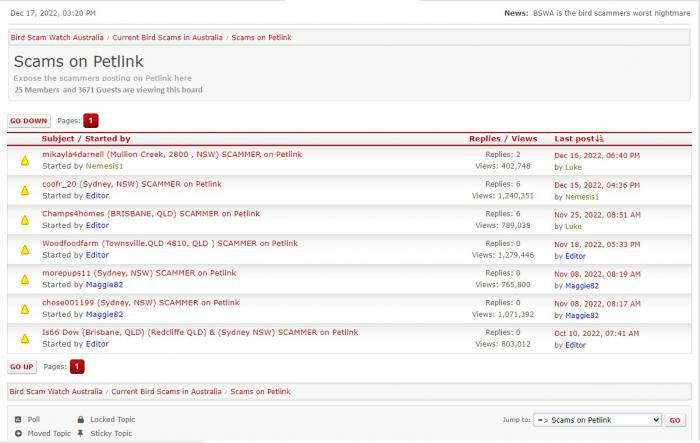This screenshot has width=700, height=443.
Task: Sort topics by Subject column header
Action: [x=58, y=139]
